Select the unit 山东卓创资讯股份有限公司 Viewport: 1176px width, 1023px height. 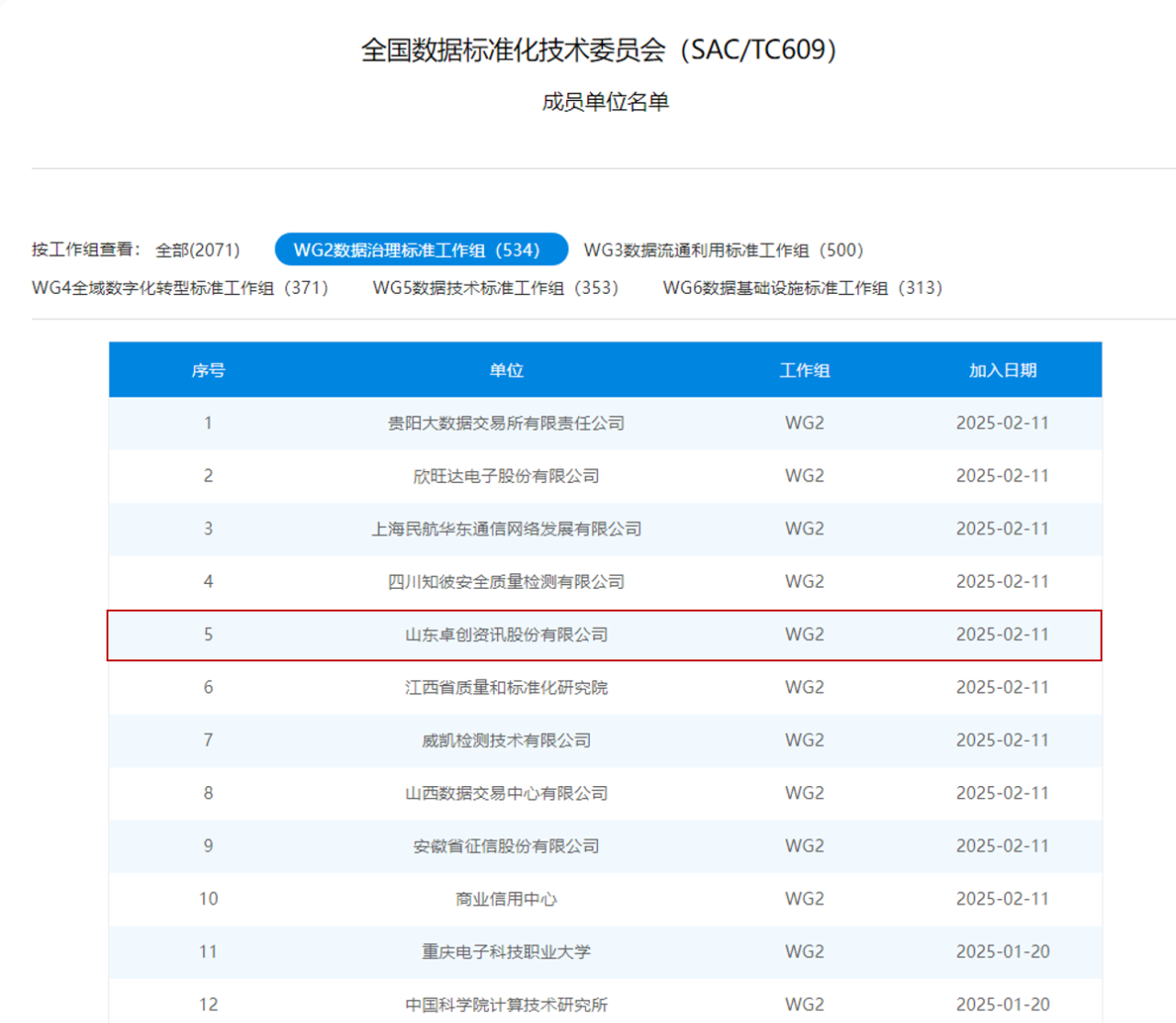coord(506,635)
